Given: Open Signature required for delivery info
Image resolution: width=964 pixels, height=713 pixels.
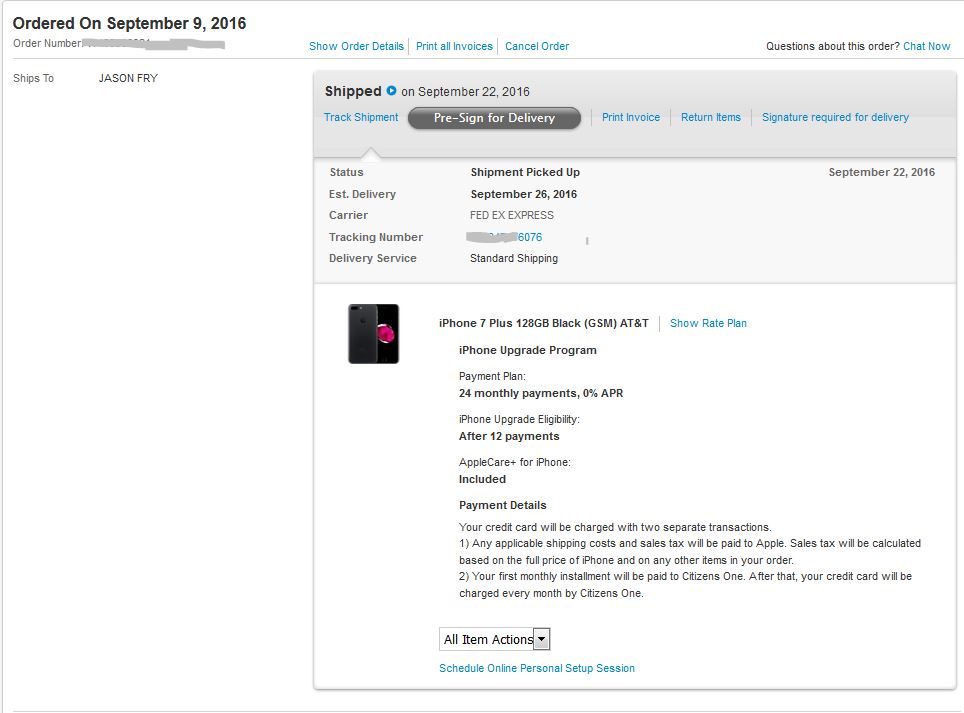Looking at the screenshot, I should 835,117.
